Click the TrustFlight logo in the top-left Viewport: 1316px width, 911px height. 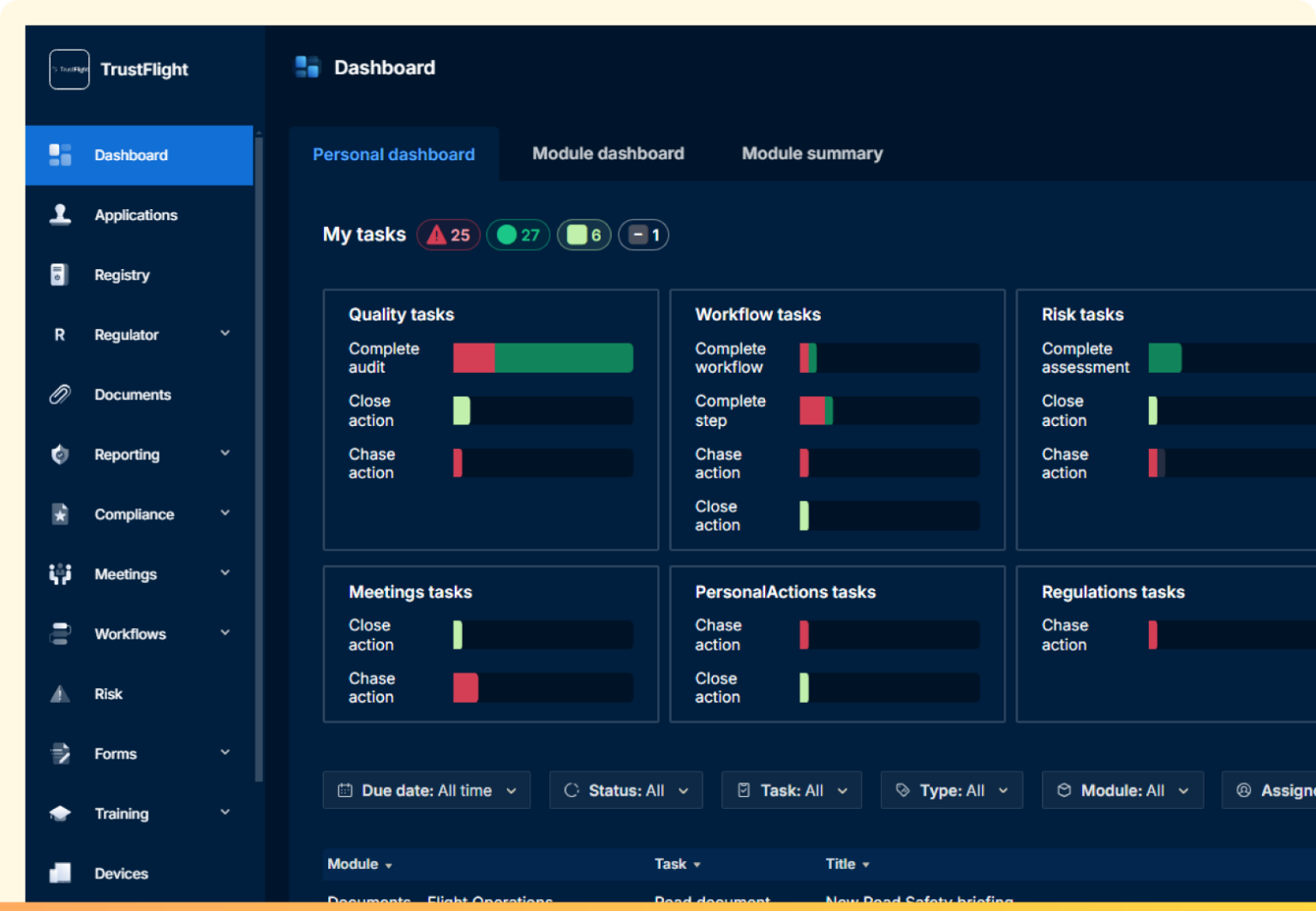click(x=69, y=69)
